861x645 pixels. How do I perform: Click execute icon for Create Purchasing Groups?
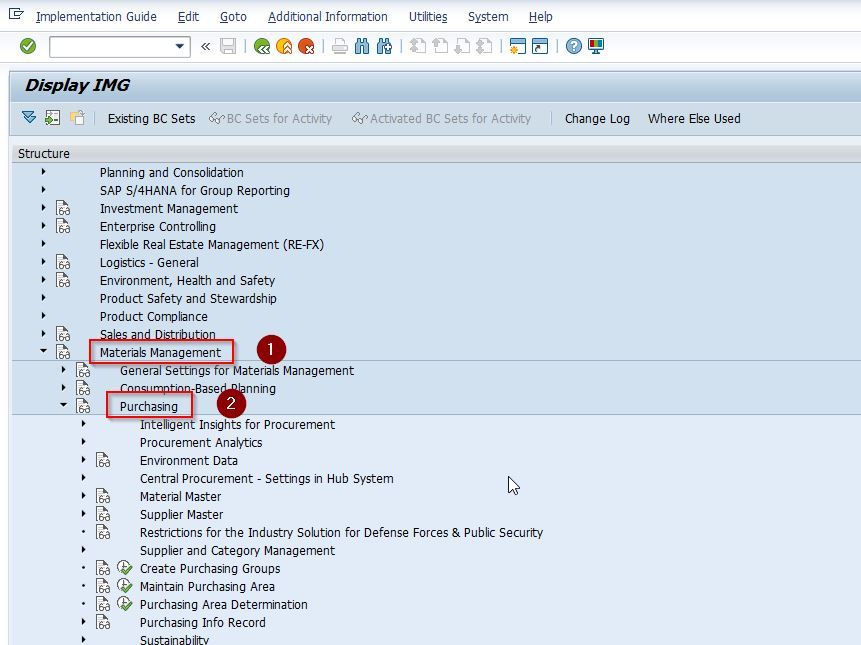point(125,568)
